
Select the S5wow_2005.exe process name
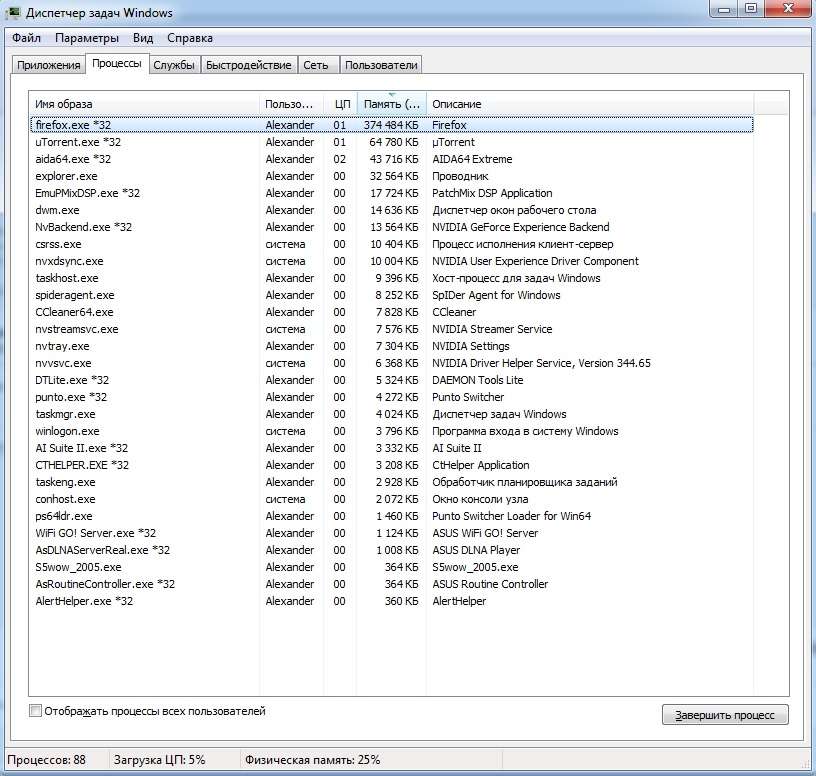(78, 567)
